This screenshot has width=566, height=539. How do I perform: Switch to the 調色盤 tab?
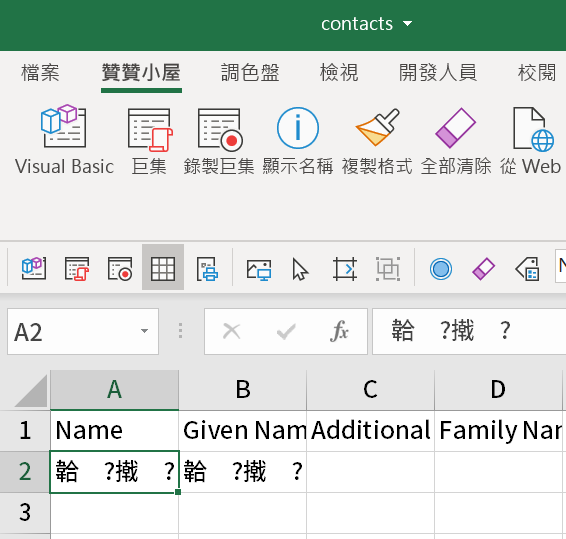pyautogui.click(x=250, y=73)
